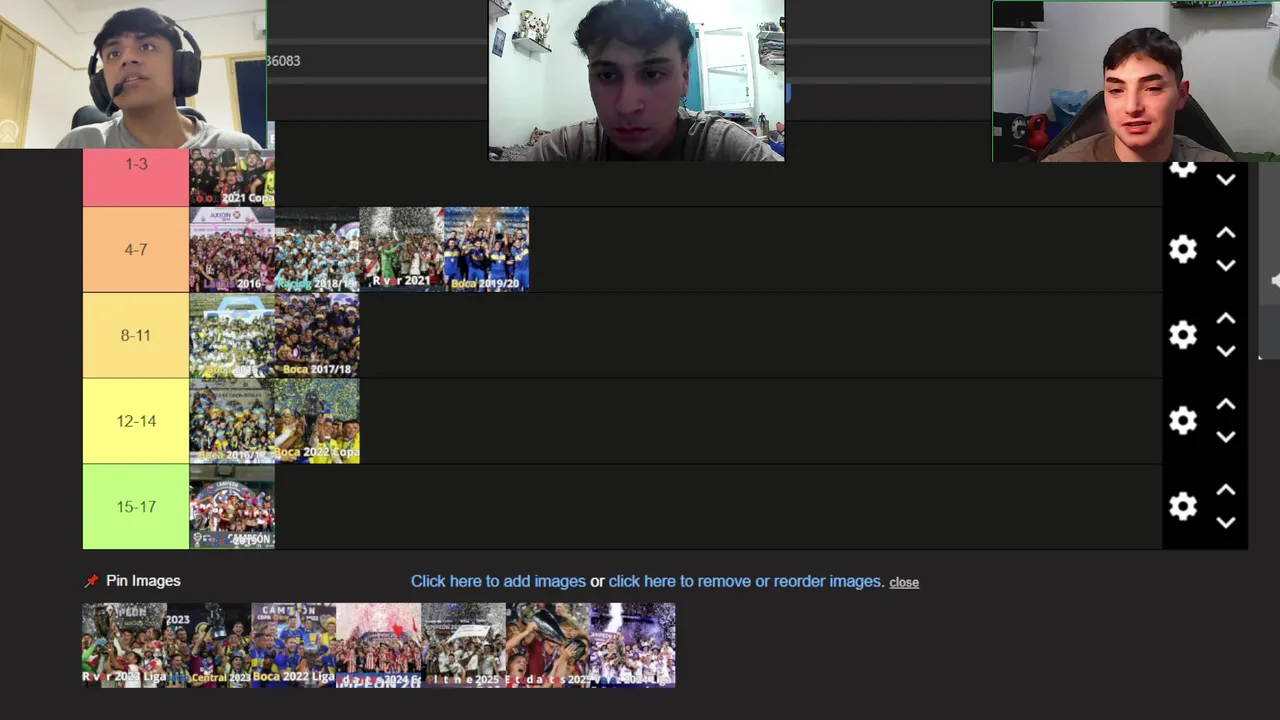1280x720 pixels.
Task: Follow the 'Click here to add images' link
Action: point(498,581)
